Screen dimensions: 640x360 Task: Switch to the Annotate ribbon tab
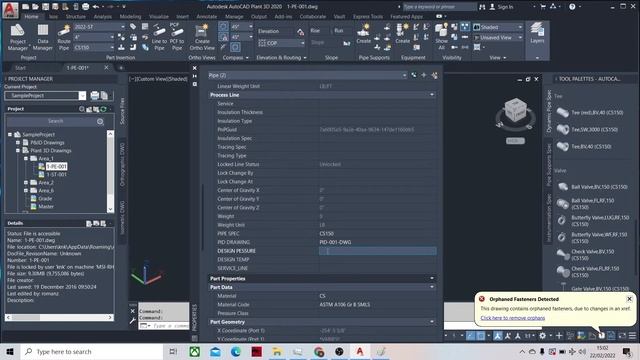click(x=207, y=17)
